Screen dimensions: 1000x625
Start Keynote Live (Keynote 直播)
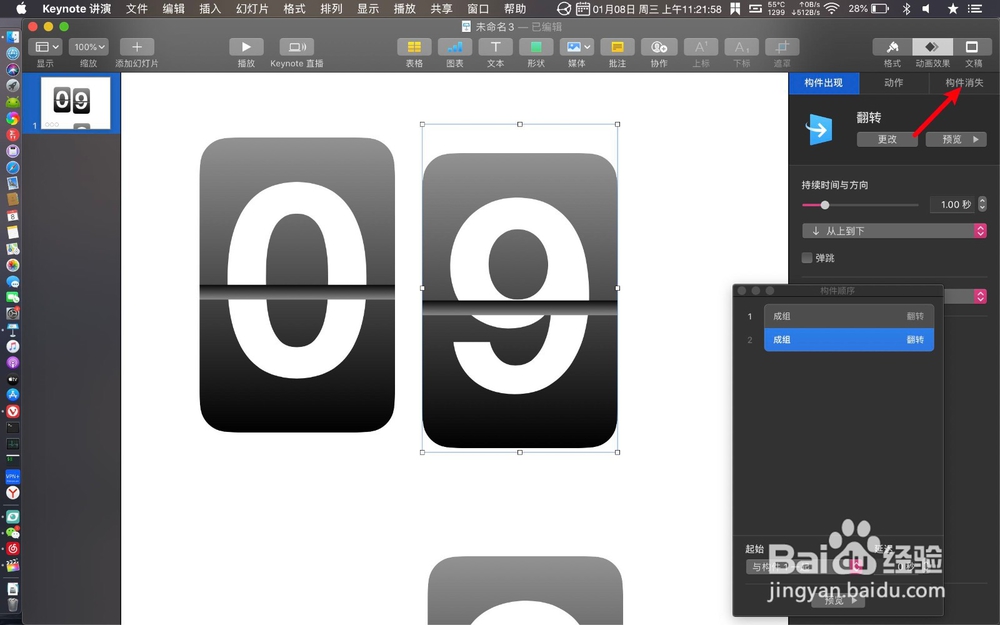[x=297, y=47]
